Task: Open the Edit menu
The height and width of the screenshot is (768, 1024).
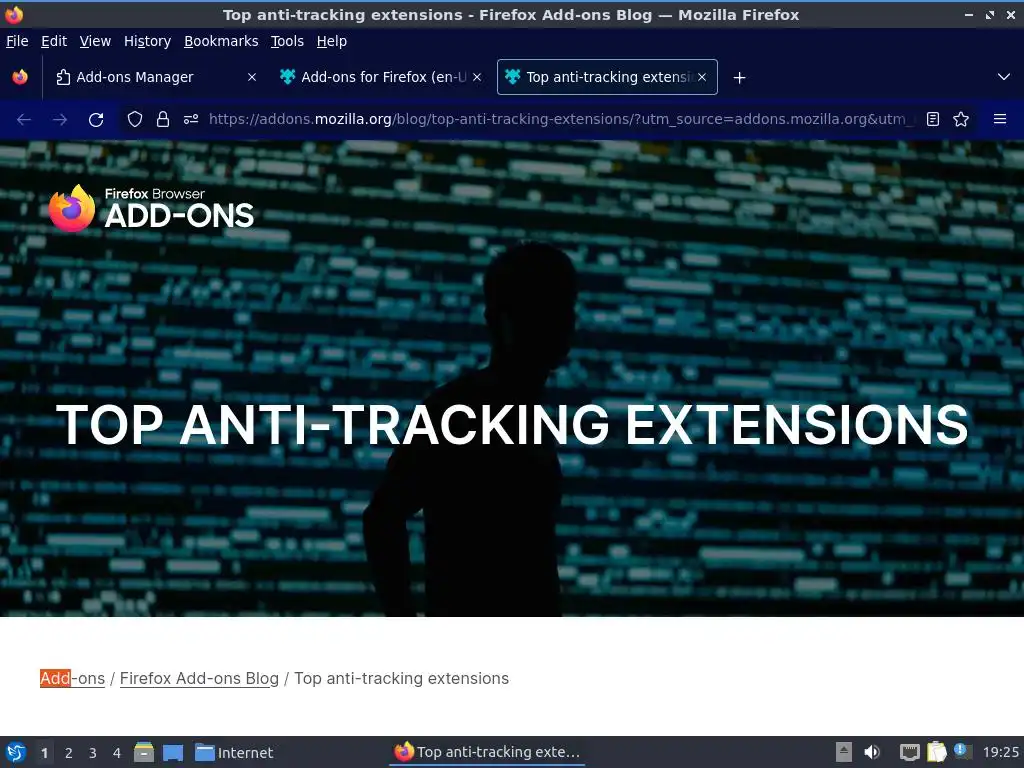Action: coord(54,41)
